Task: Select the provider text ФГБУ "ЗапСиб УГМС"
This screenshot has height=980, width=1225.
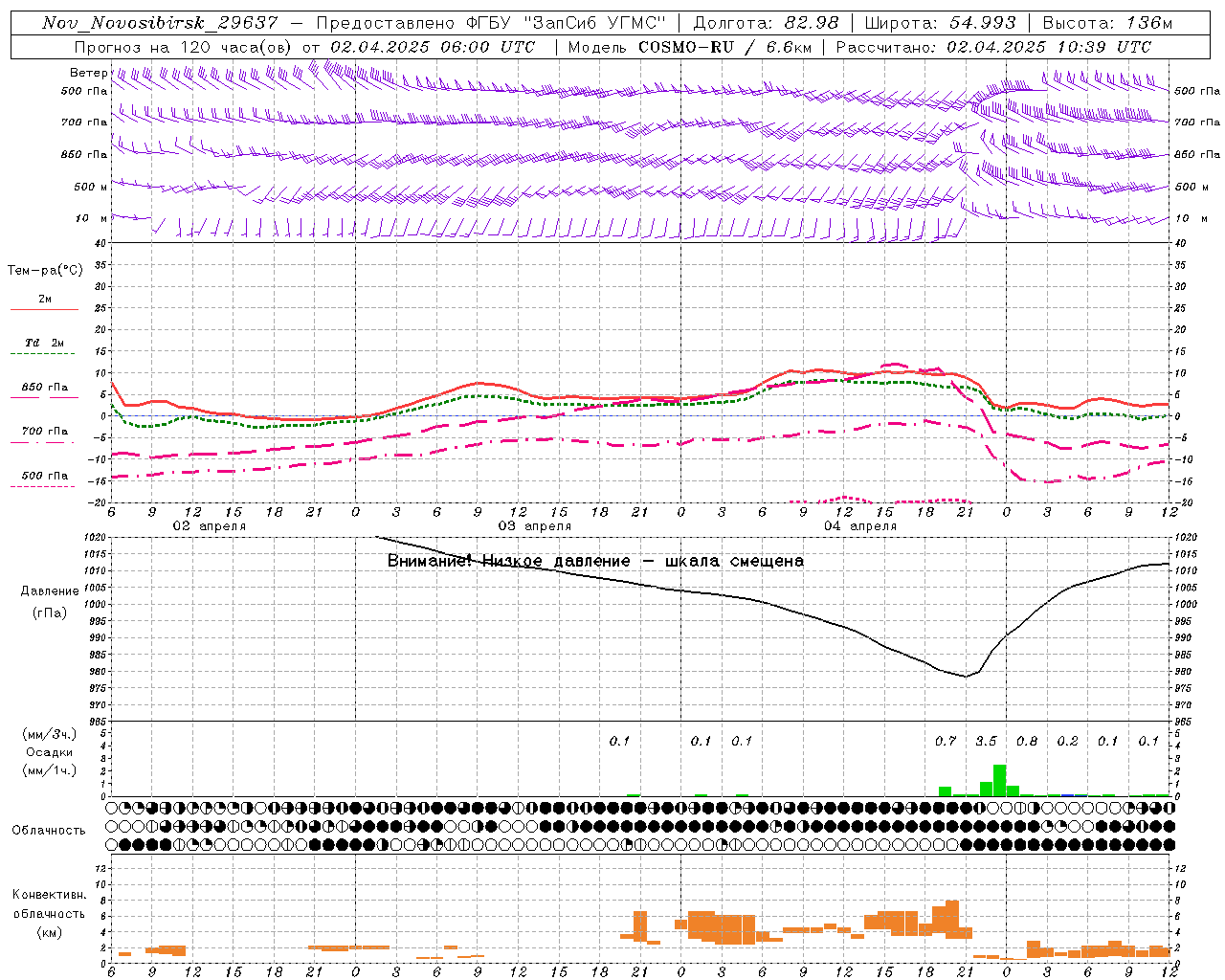Action: point(567,23)
